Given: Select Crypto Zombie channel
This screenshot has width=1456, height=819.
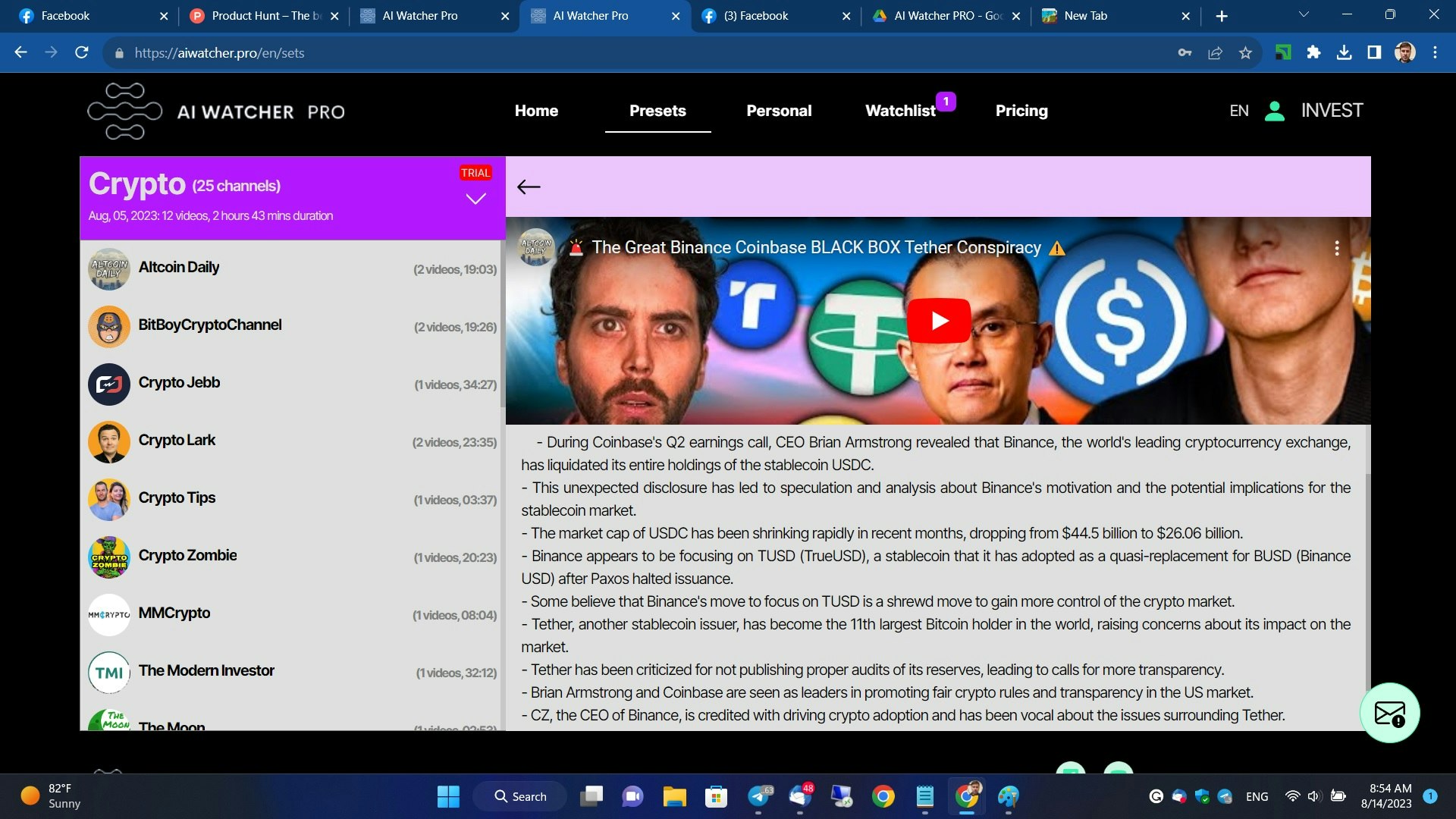Looking at the screenshot, I should 187,556.
